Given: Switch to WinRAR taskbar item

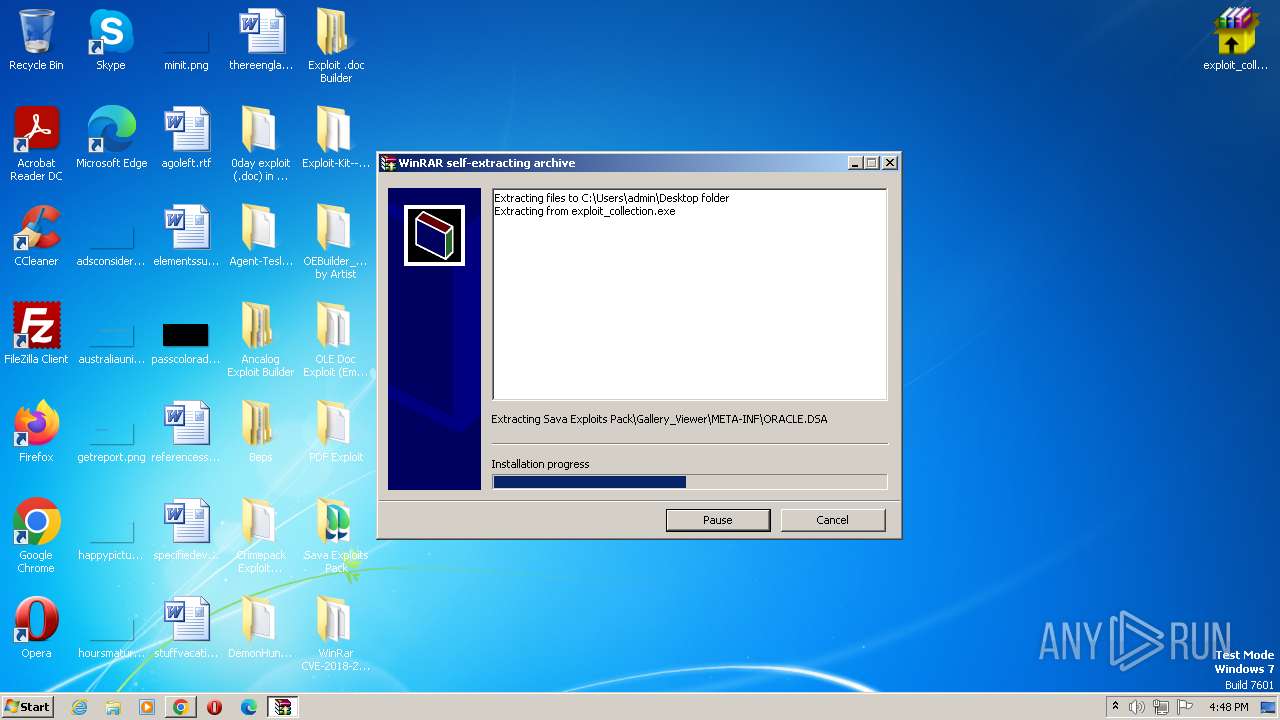Looking at the screenshot, I should click(283, 707).
